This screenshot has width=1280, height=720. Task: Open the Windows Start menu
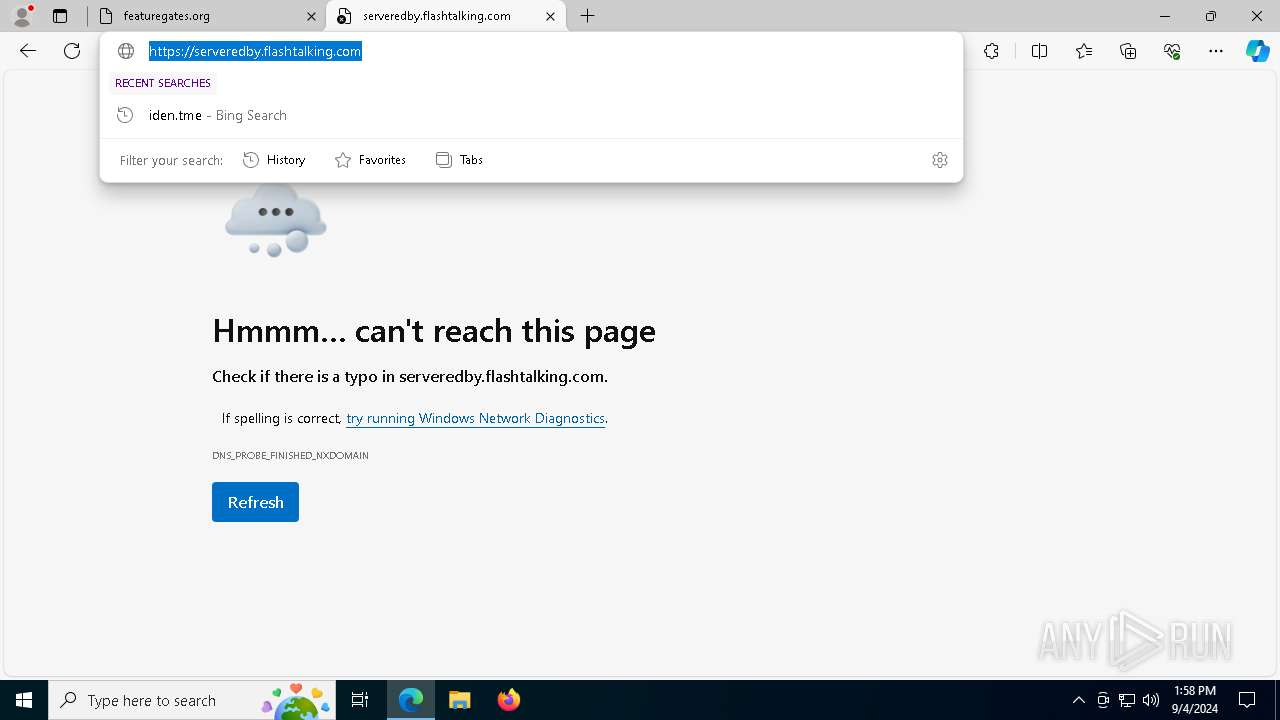[24, 700]
